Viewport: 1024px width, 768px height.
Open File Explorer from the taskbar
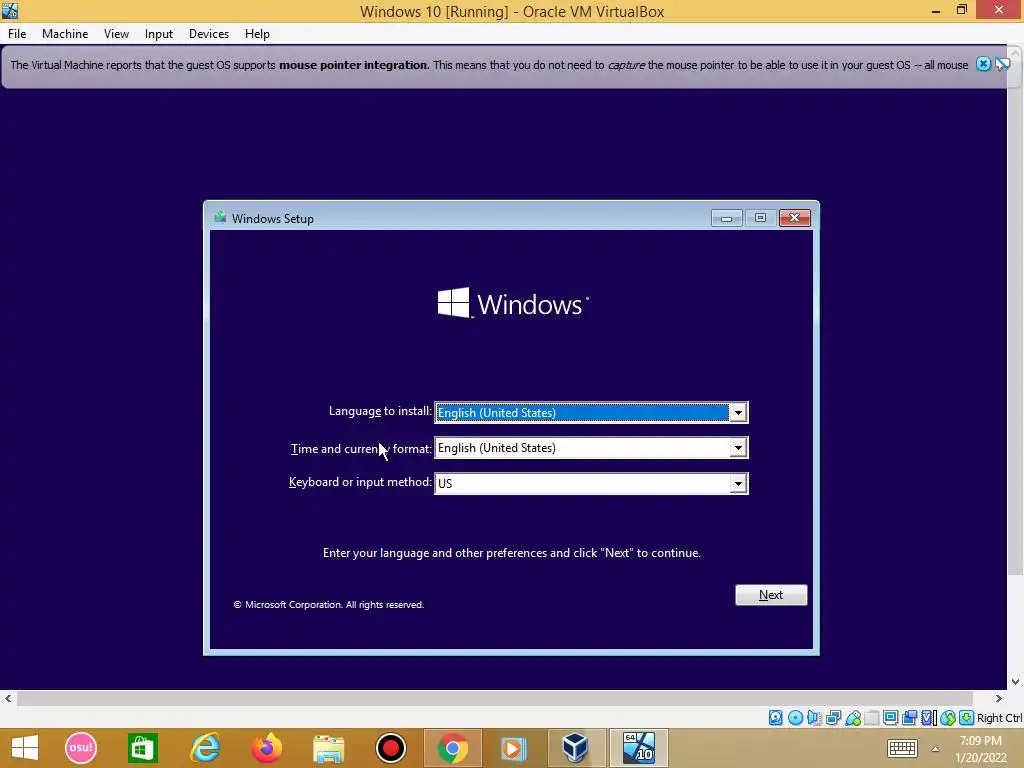[x=328, y=748]
